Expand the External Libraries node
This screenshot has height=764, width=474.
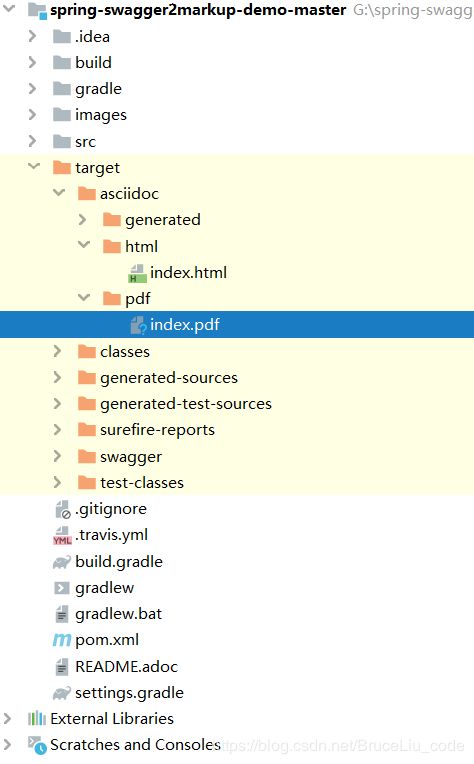click(7, 718)
